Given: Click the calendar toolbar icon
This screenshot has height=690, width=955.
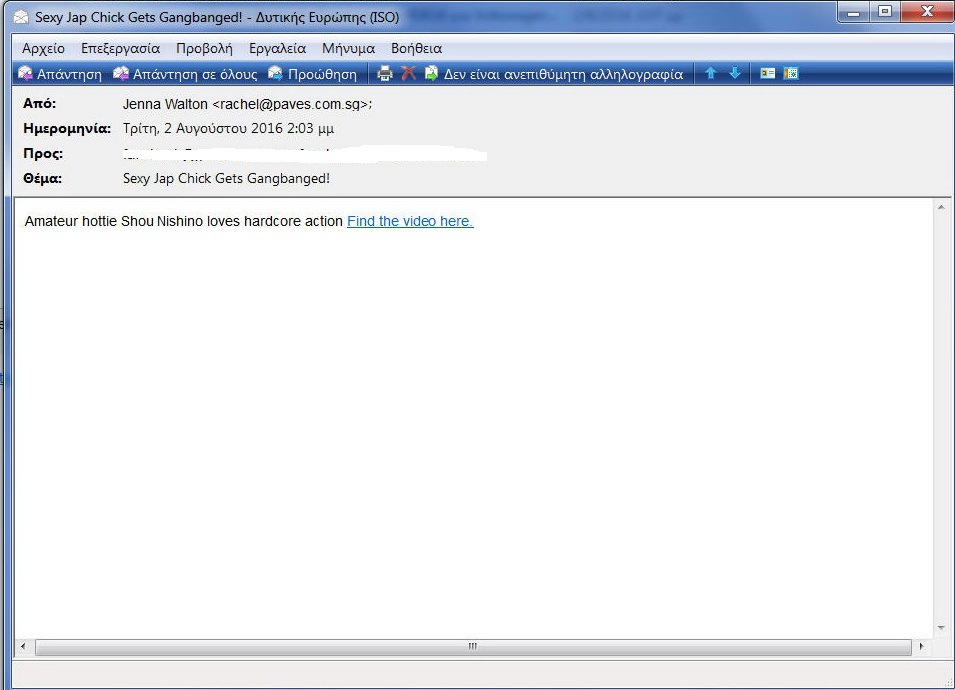Looking at the screenshot, I should tap(791, 73).
